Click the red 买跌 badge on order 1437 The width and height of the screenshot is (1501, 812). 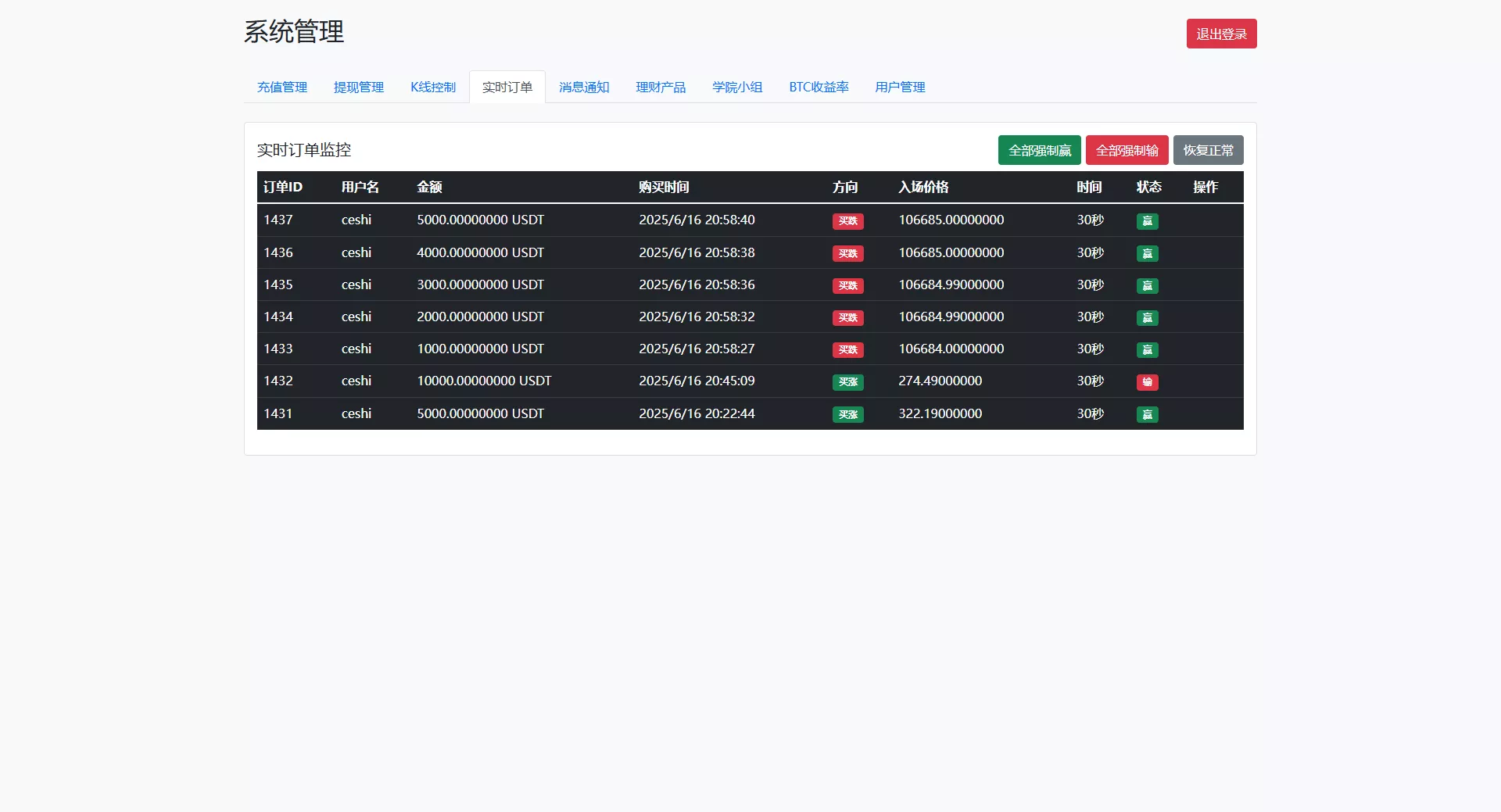(x=847, y=221)
